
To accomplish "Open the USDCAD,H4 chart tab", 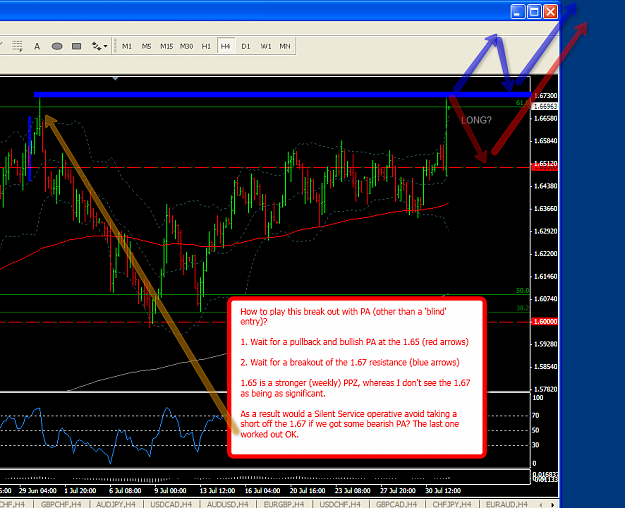I will click(x=171, y=504).
